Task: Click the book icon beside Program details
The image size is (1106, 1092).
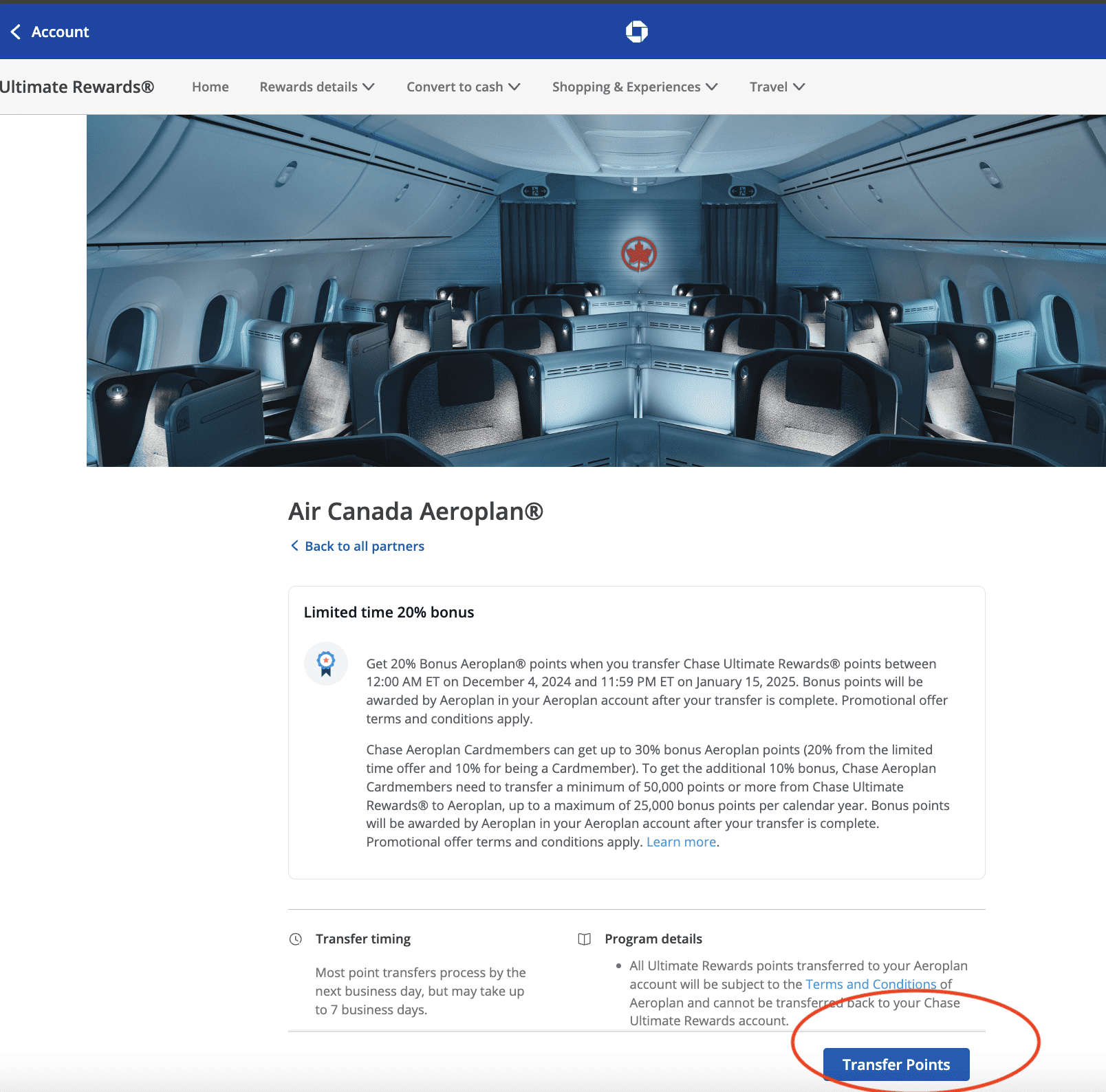Action: (x=585, y=939)
